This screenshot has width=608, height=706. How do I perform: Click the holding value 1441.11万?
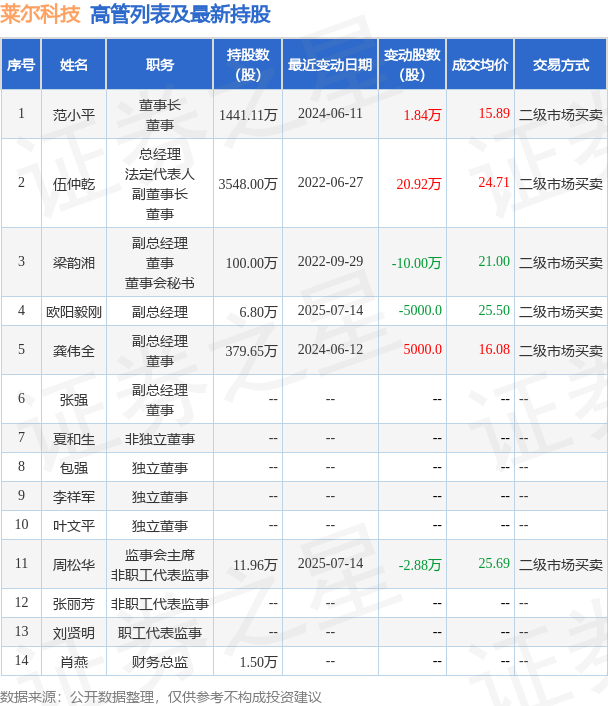248,115
